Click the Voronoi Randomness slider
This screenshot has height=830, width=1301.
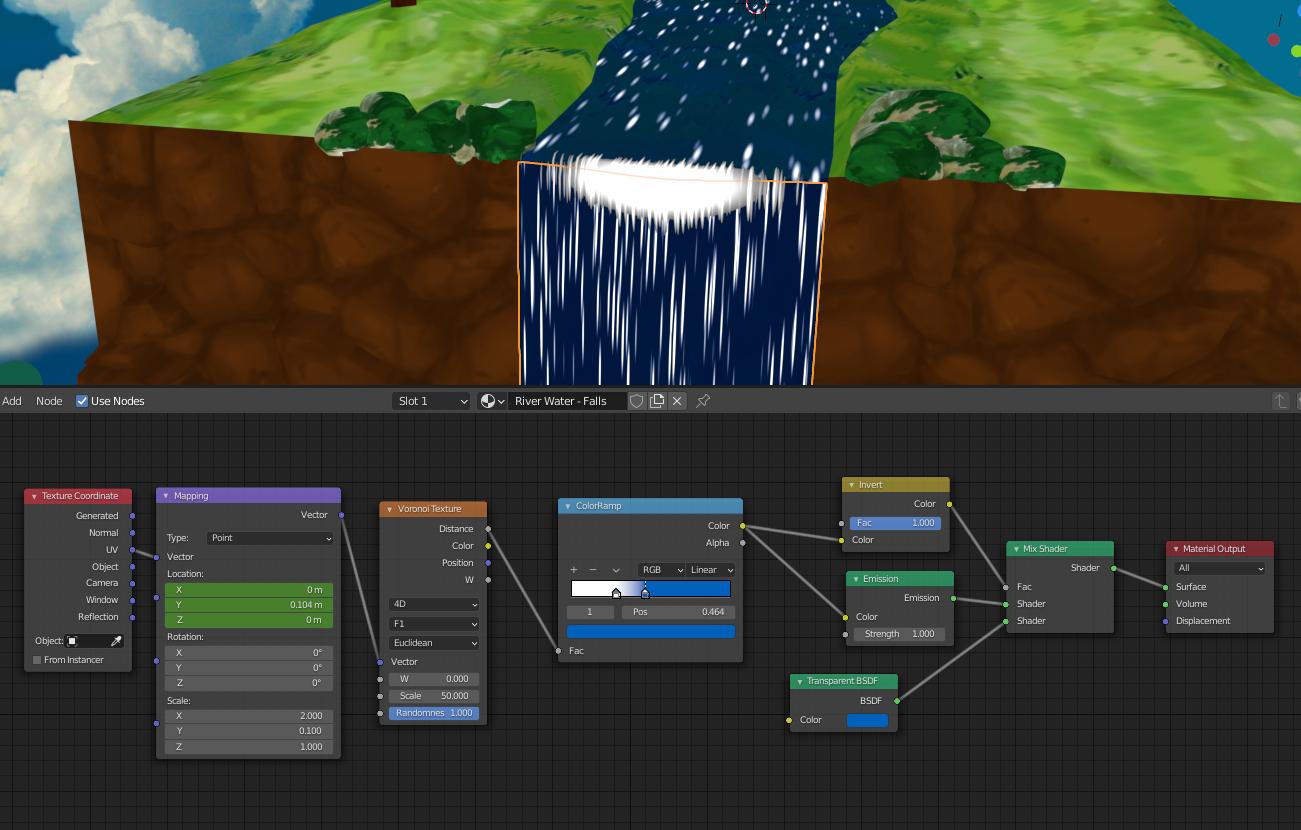pos(434,713)
